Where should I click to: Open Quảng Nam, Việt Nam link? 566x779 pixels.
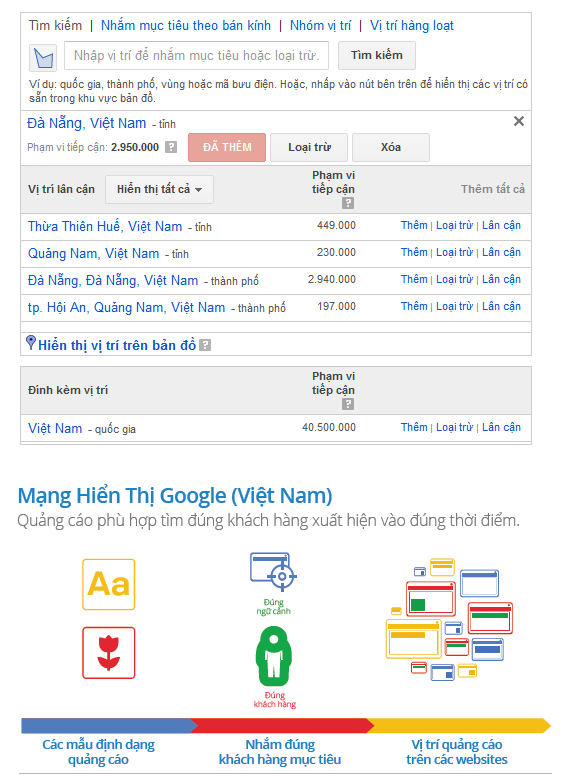(93, 253)
